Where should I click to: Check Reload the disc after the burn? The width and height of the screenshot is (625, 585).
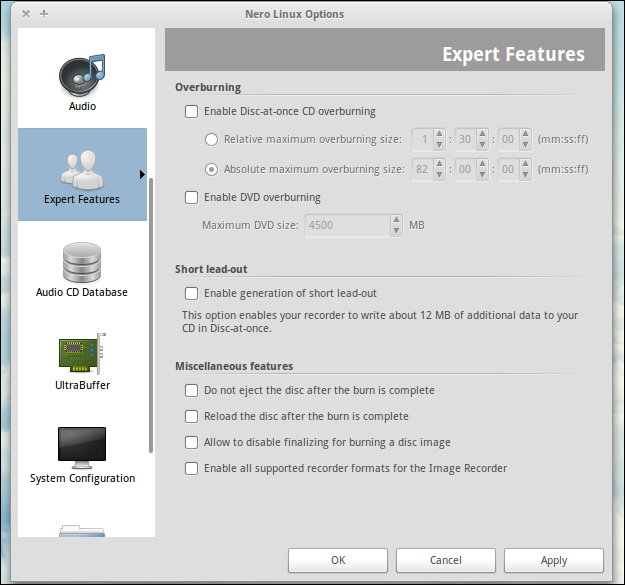191,416
